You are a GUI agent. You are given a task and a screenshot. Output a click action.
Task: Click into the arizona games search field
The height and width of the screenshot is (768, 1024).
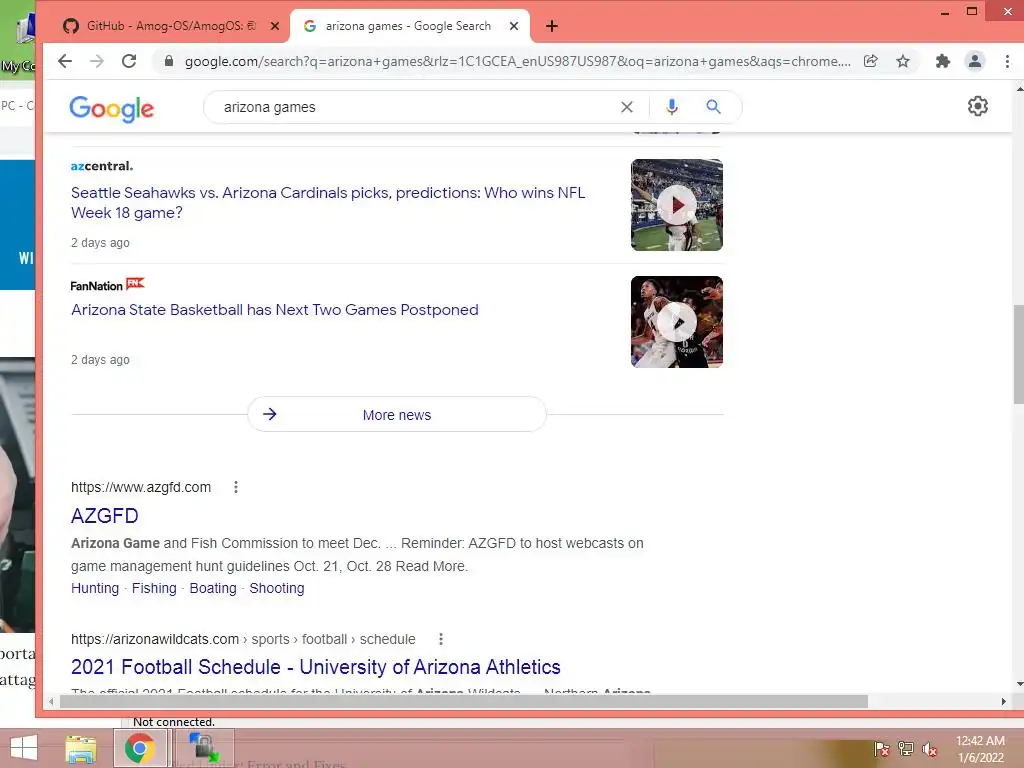(x=418, y=107)
